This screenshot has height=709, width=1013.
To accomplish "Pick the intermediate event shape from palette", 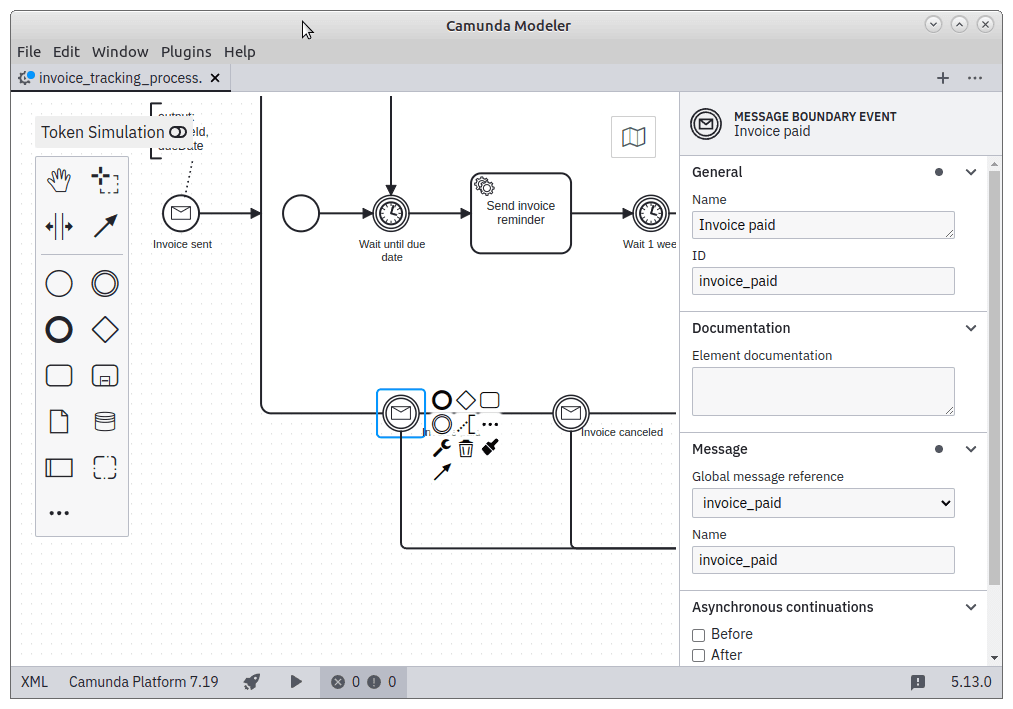I will coord(105,284).
